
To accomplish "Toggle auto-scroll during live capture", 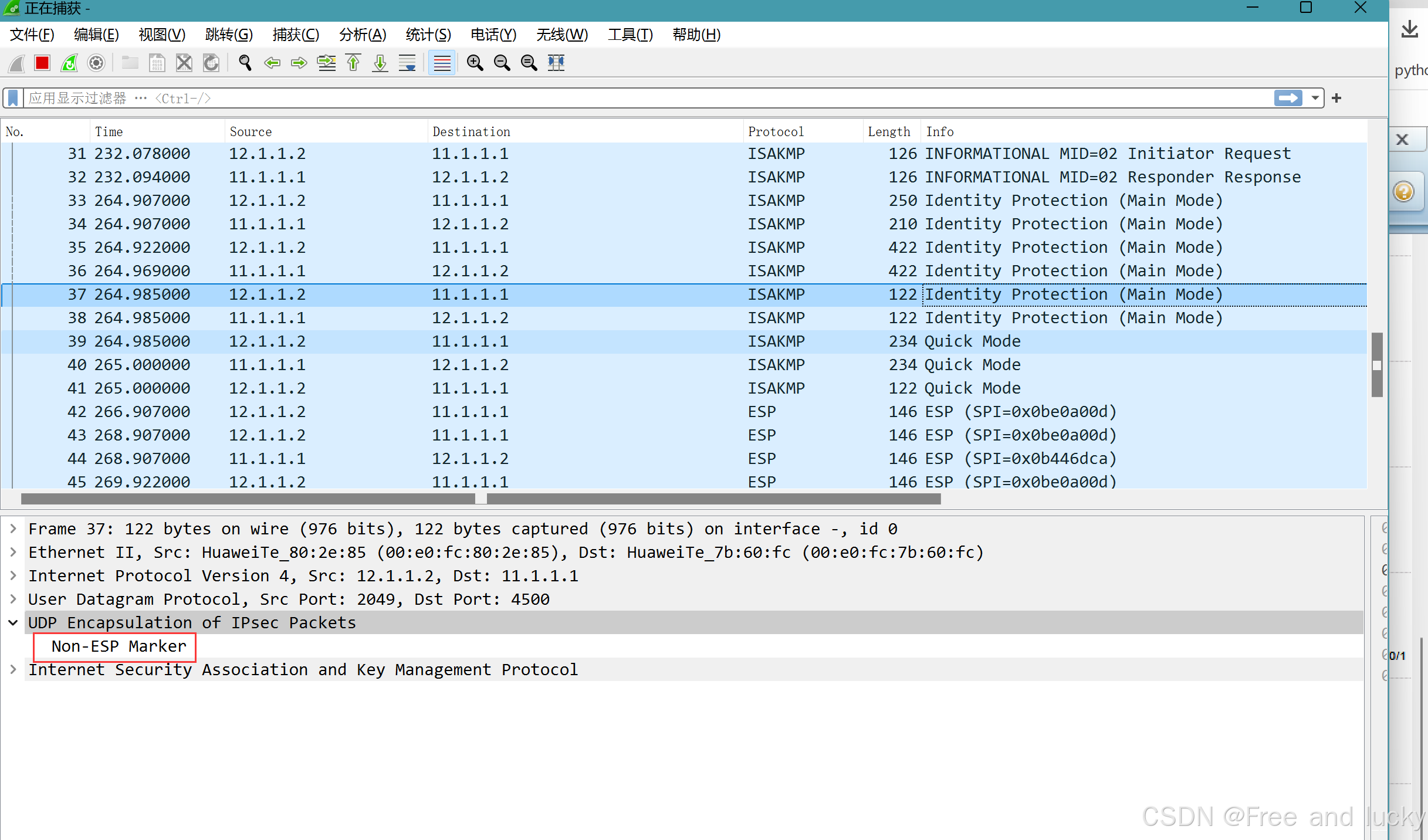I will (x=407, y=63).
